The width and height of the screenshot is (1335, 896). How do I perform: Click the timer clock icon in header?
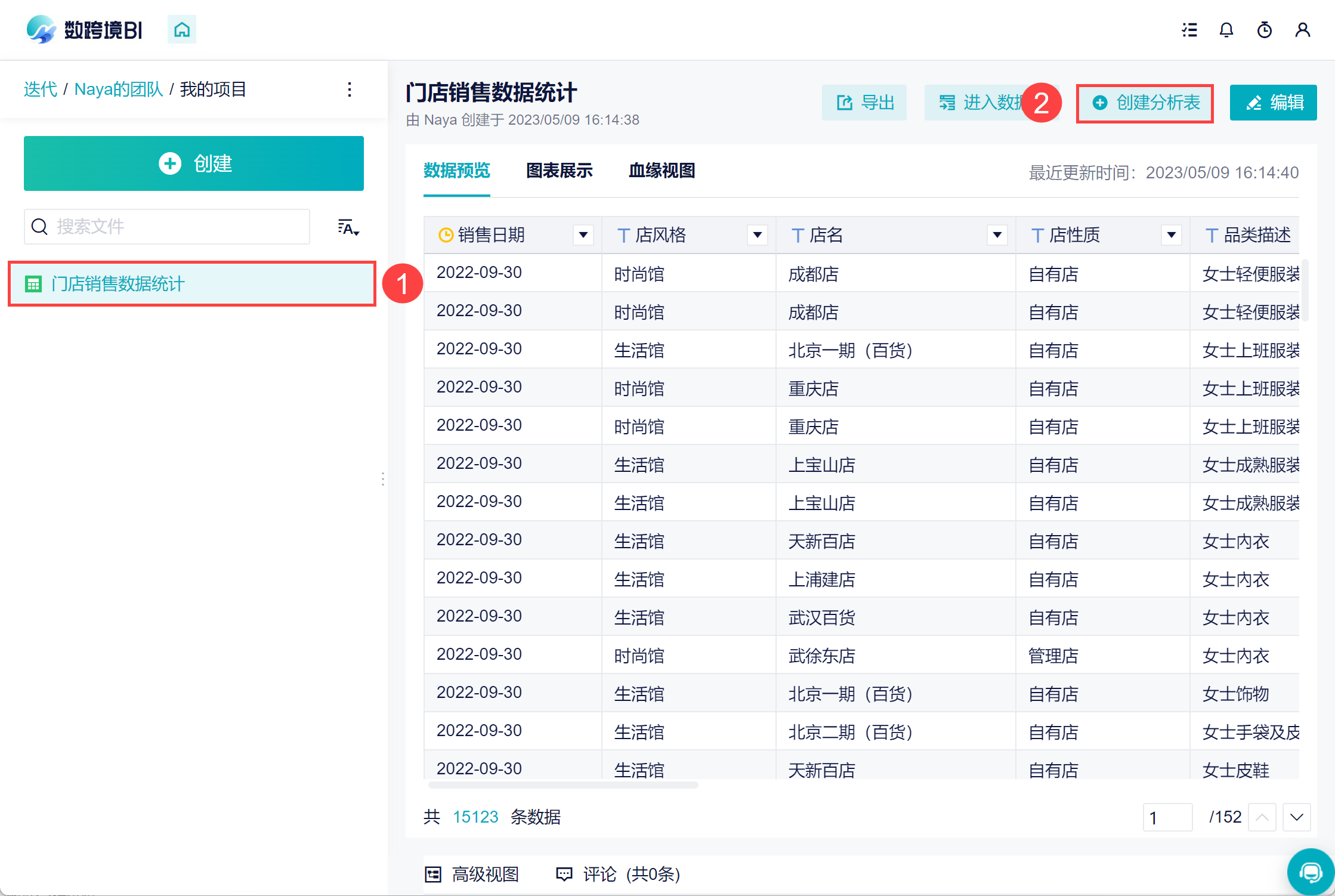coord(1265,30)
